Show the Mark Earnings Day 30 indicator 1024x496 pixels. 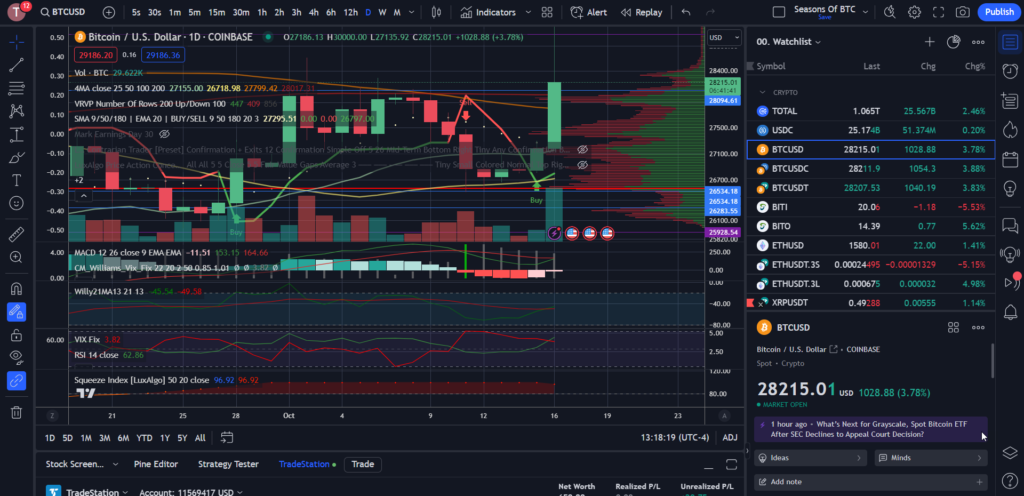(164, 134)
